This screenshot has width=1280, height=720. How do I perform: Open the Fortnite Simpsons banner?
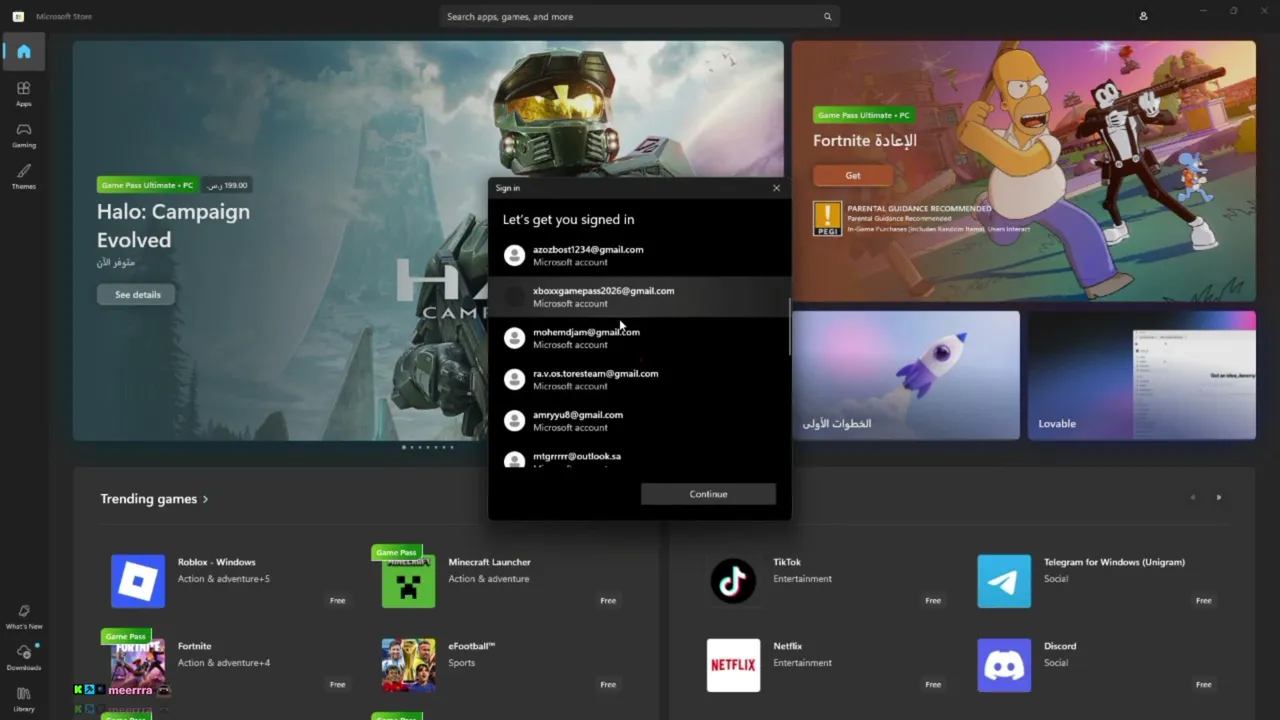[1024, 171]
